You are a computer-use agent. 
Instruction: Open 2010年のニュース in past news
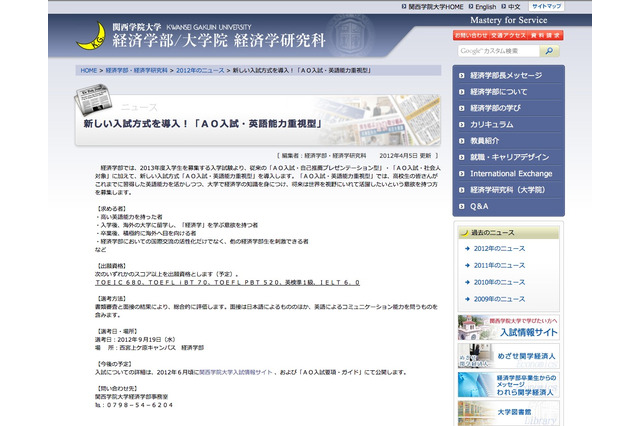[x=499, y=282]
